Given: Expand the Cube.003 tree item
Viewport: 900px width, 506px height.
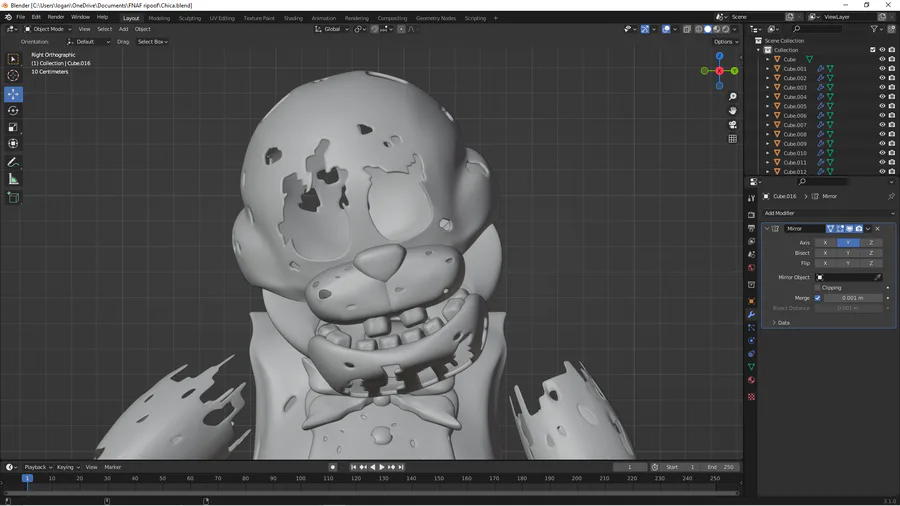Looking at the screenshot, I should tap(768, 88).
